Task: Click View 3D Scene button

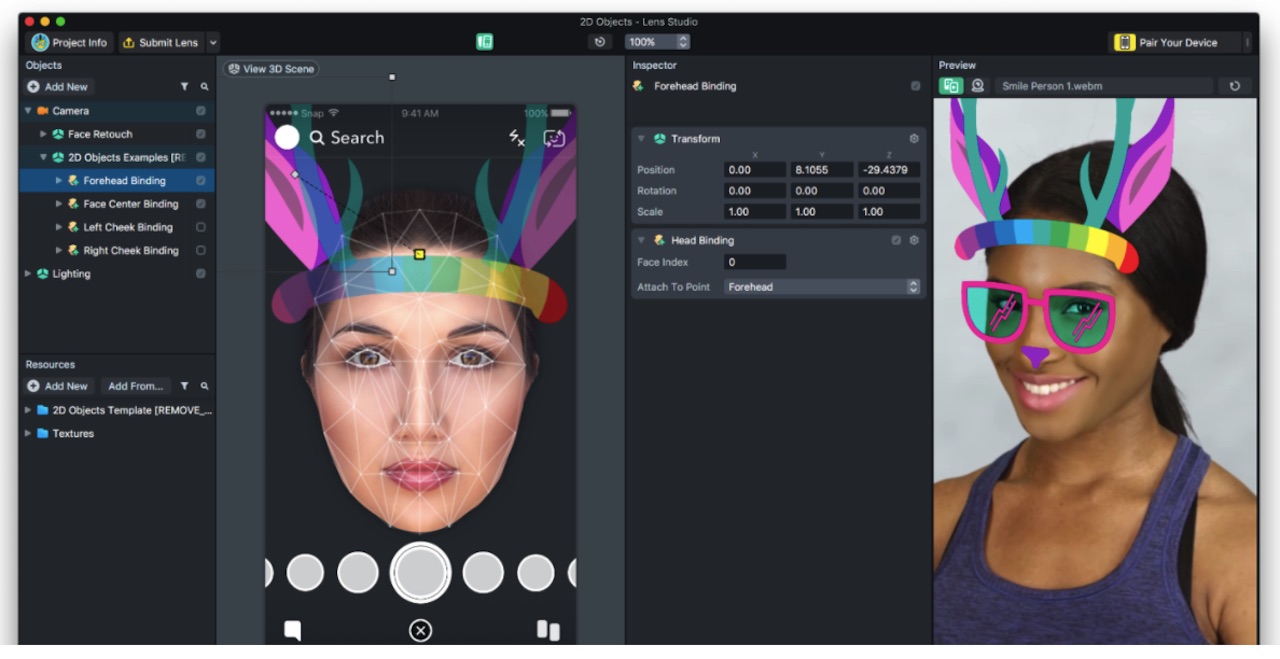Action: coord(271,69)
